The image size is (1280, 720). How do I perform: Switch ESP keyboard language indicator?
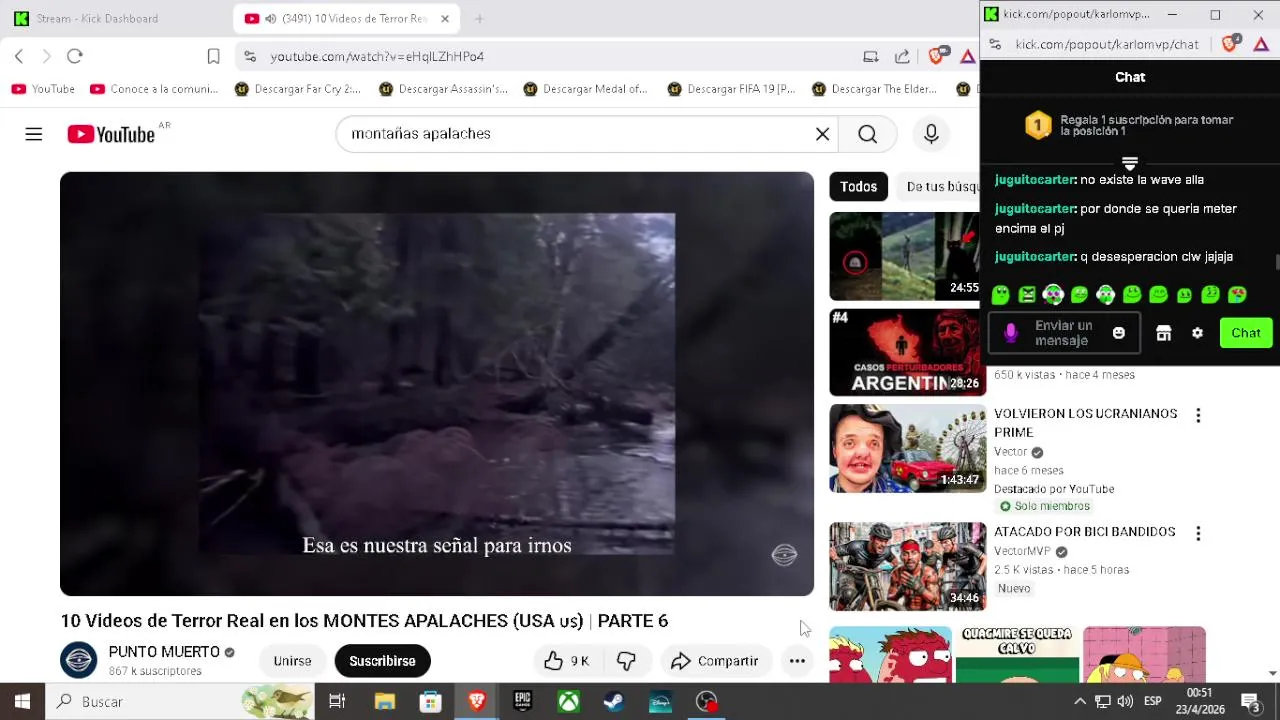(1152, 702)
